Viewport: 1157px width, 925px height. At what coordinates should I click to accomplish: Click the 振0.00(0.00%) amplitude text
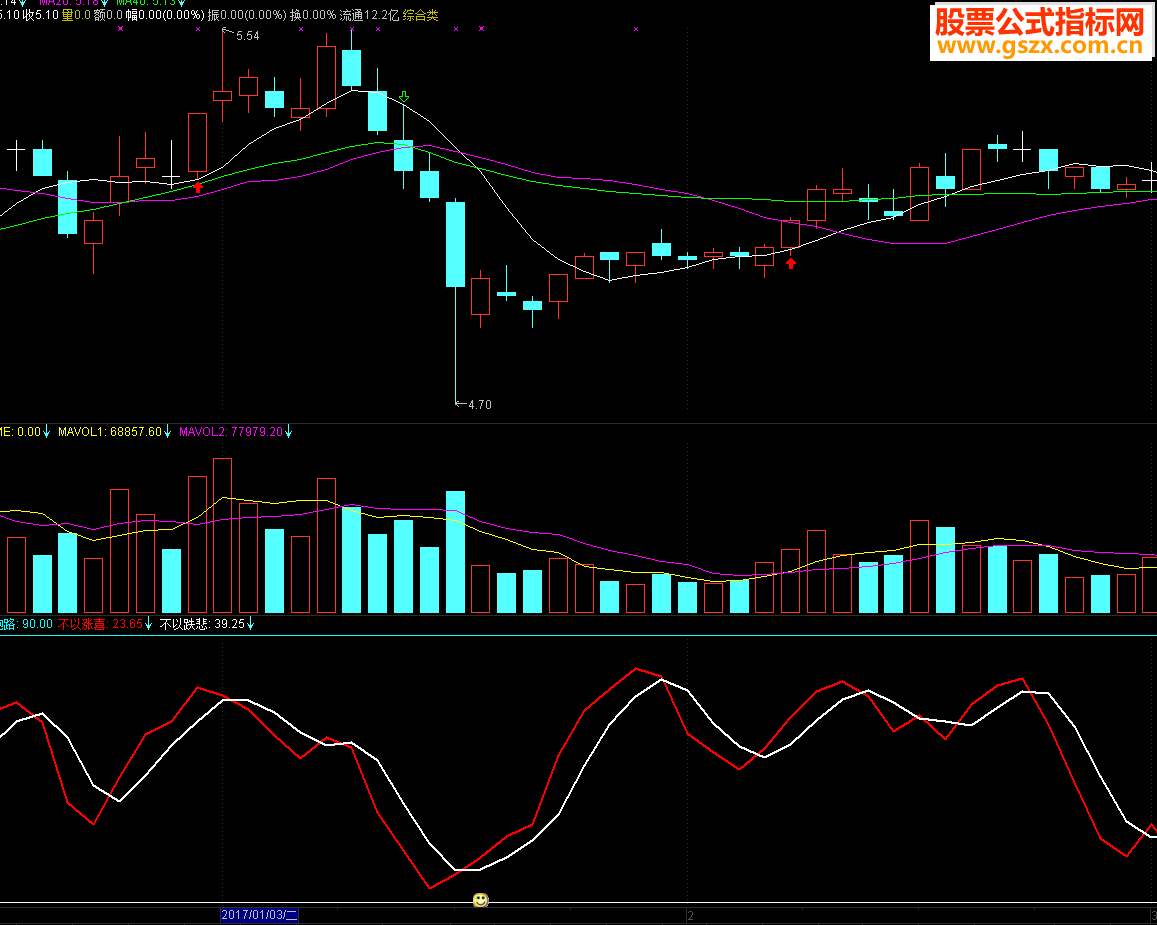(246, 15)
